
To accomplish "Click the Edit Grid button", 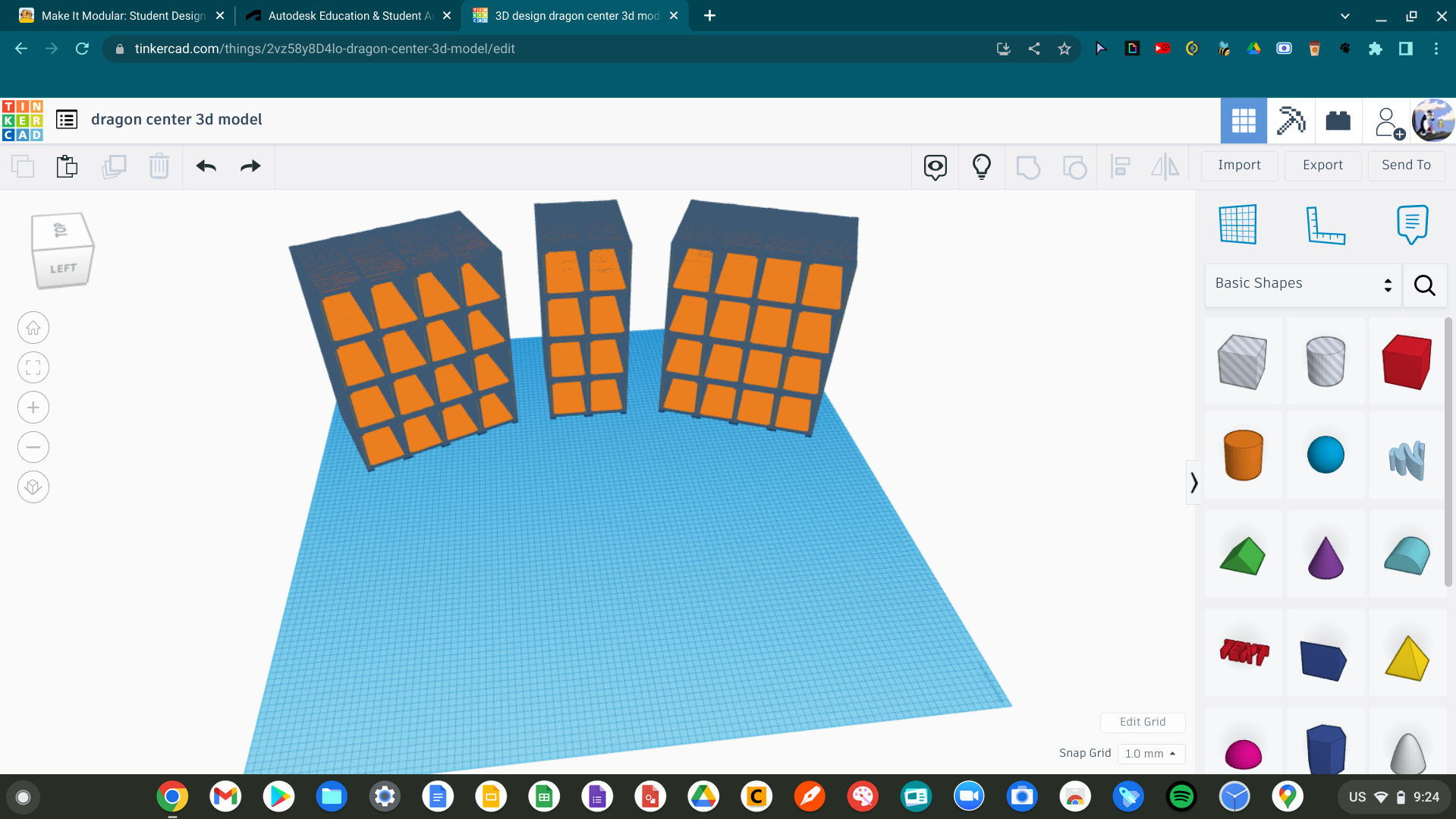I will click(1143, 722).
